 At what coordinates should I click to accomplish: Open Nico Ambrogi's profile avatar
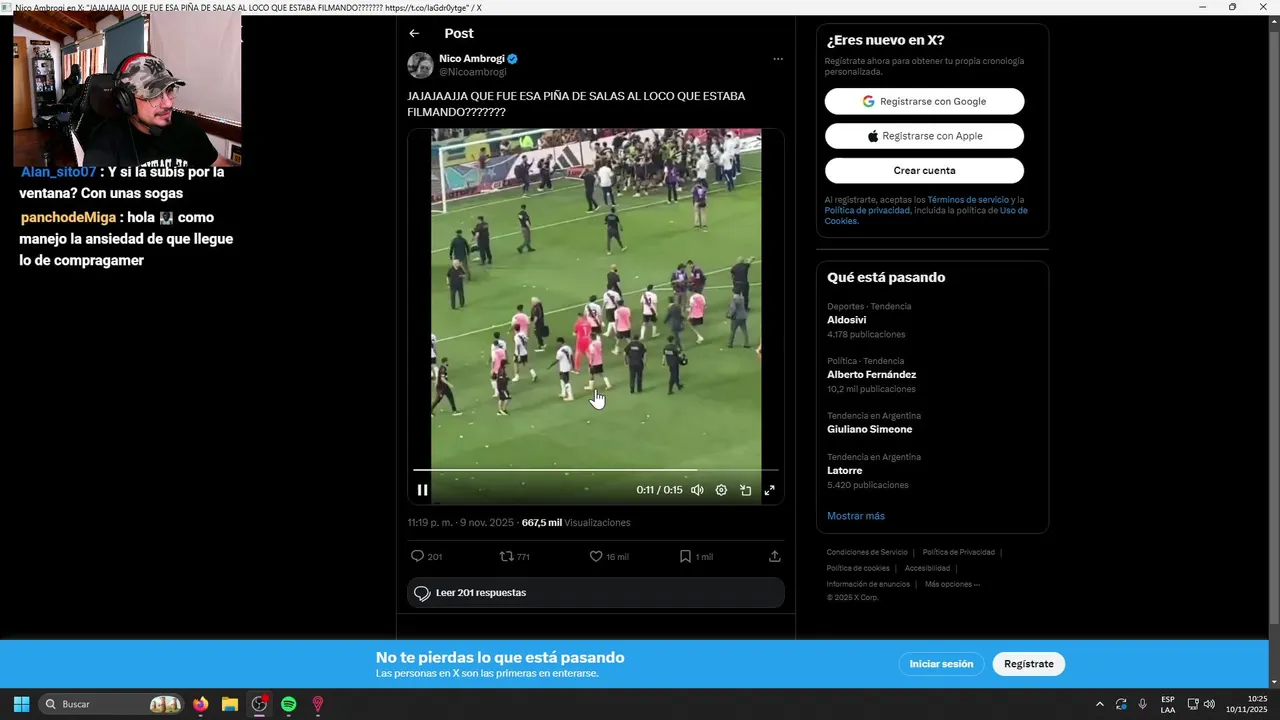pos(420,65)
